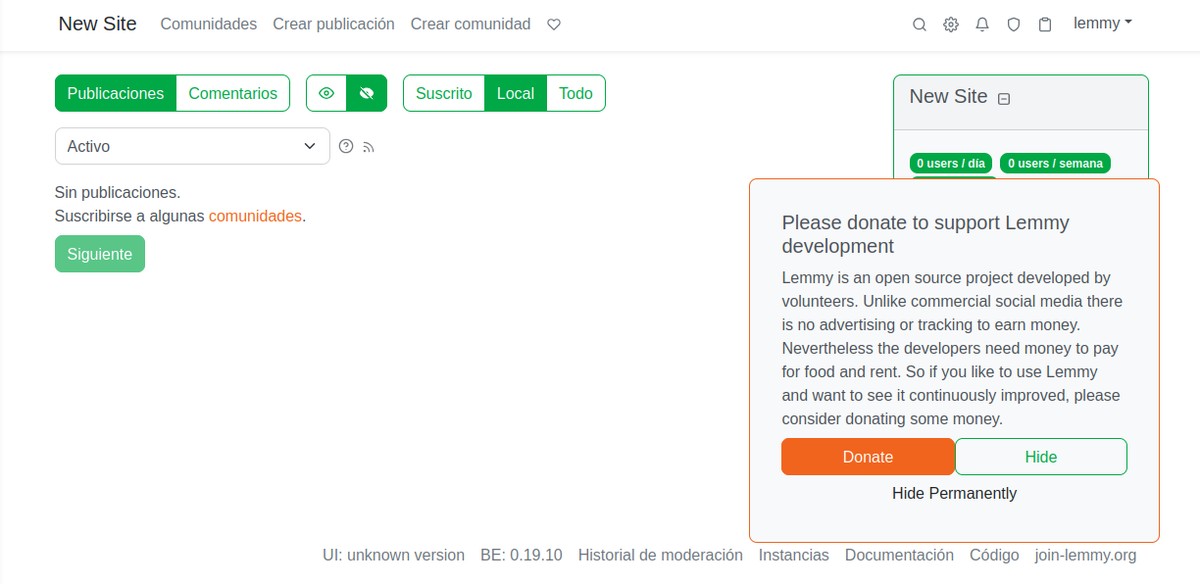Click the search magnifier icon
1200x584 pixels.
coord(919,25)
